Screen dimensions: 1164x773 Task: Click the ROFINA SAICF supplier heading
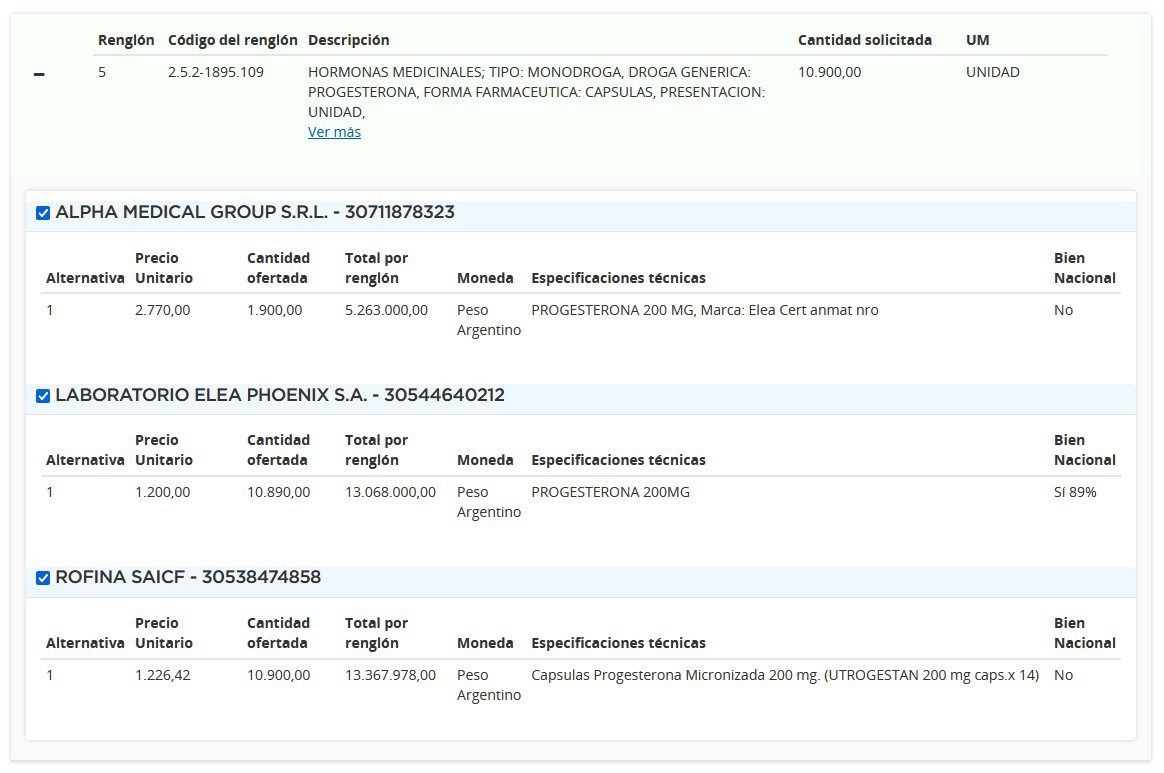[188, 577]
